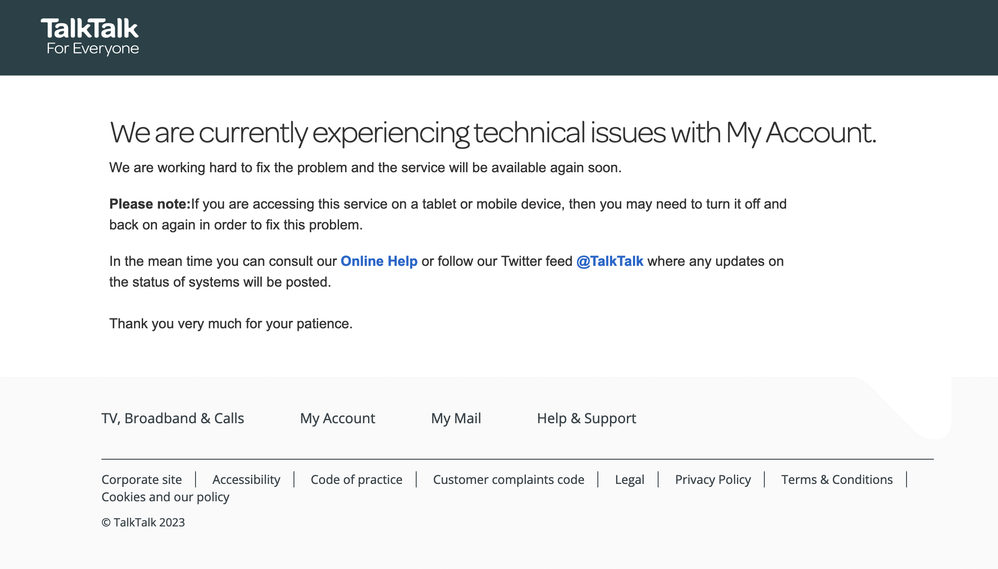Open Cookies and our policy link
The image size is (998, 569).
[x=165, y=497]
